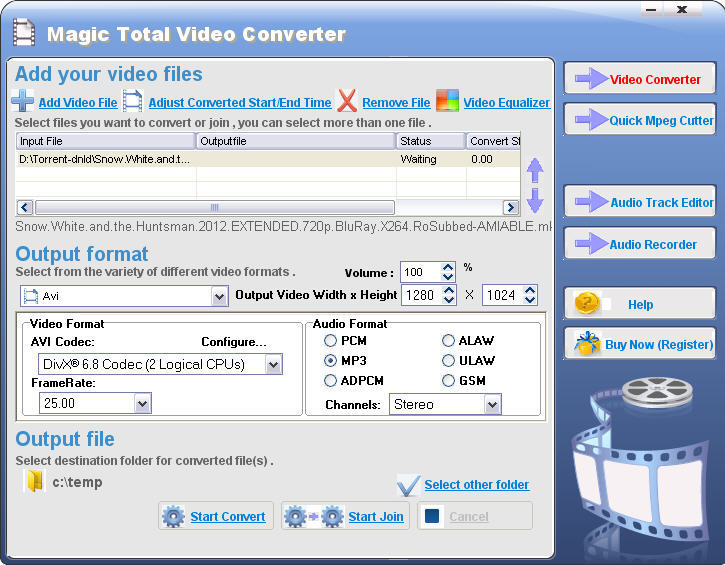Select the Snow.White input file row

coord(268,159)
